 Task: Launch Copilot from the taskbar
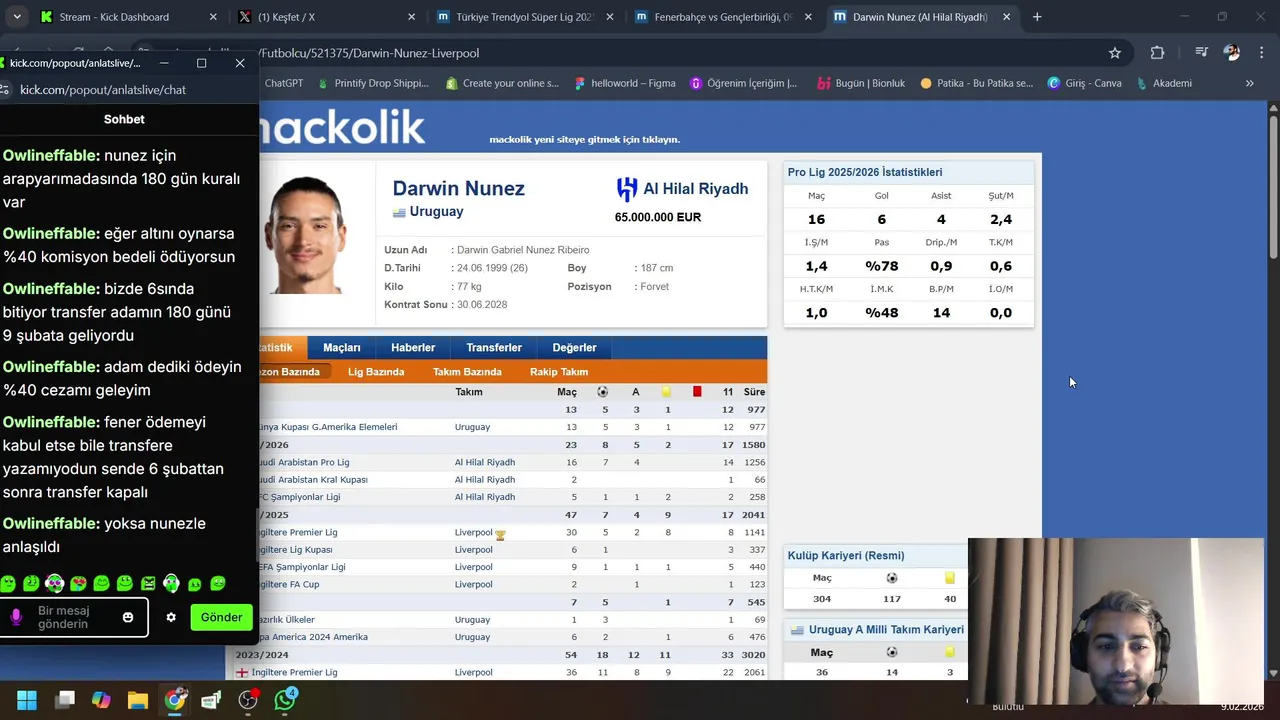[101, 700]
